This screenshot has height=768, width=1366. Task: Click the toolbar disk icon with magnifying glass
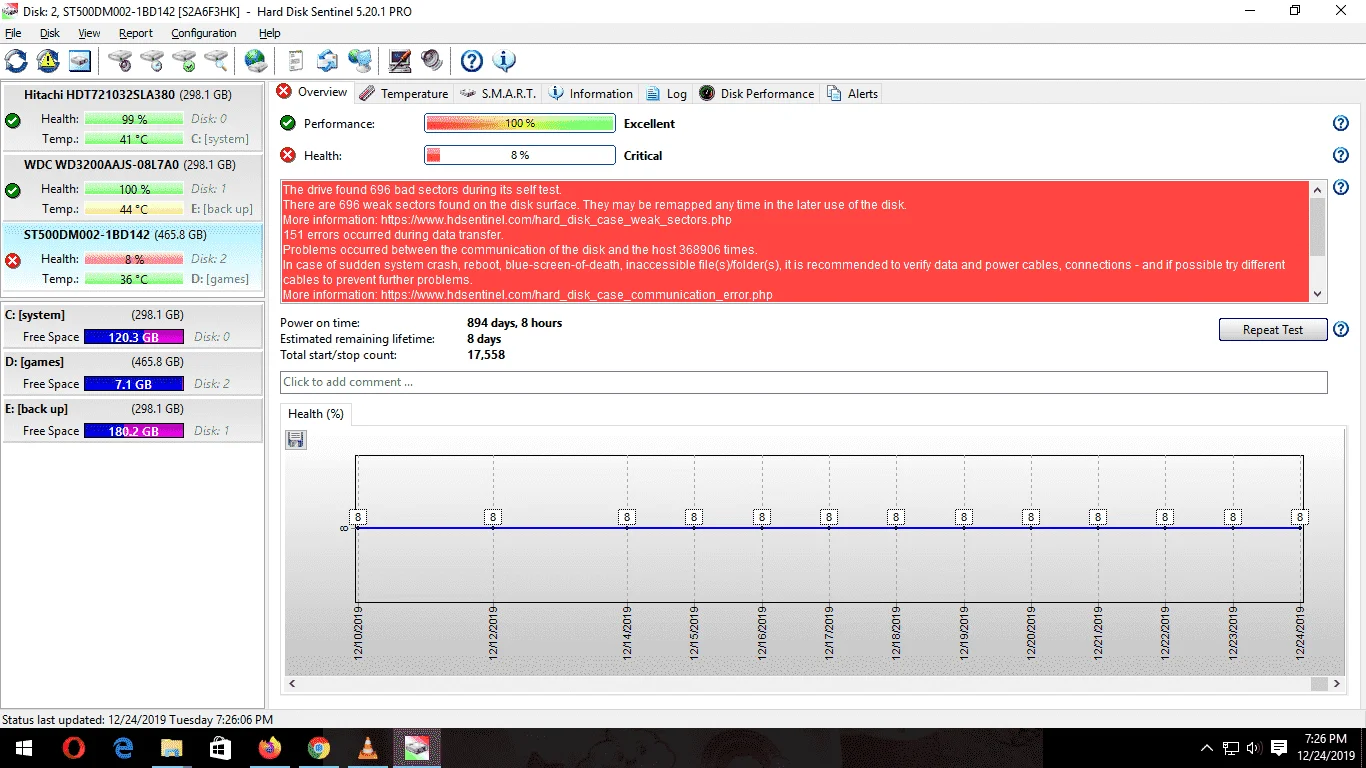pos(216,61)
